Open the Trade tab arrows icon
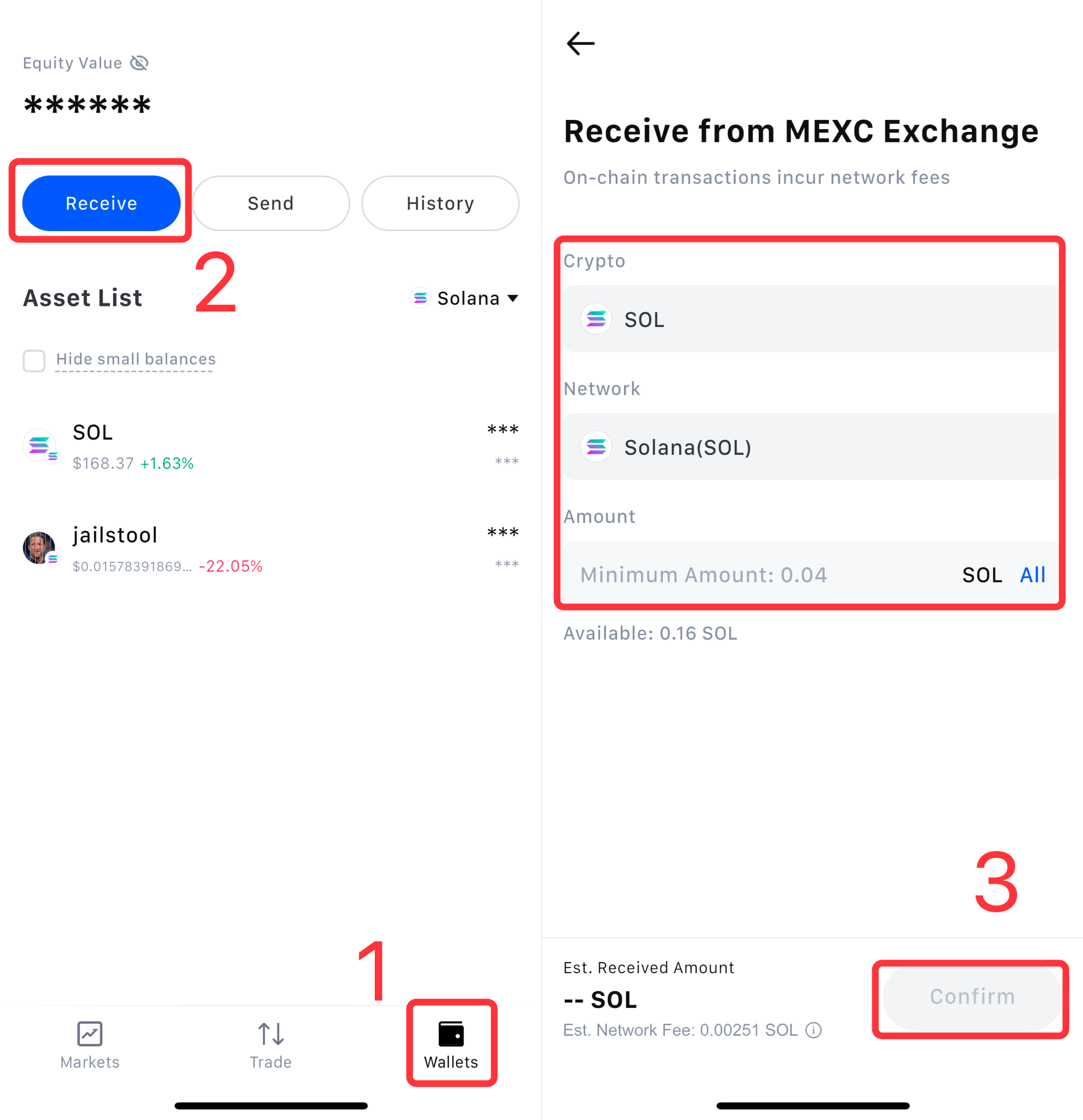Screen dimensions: 1083x1120 click(x=270, y=1034)
